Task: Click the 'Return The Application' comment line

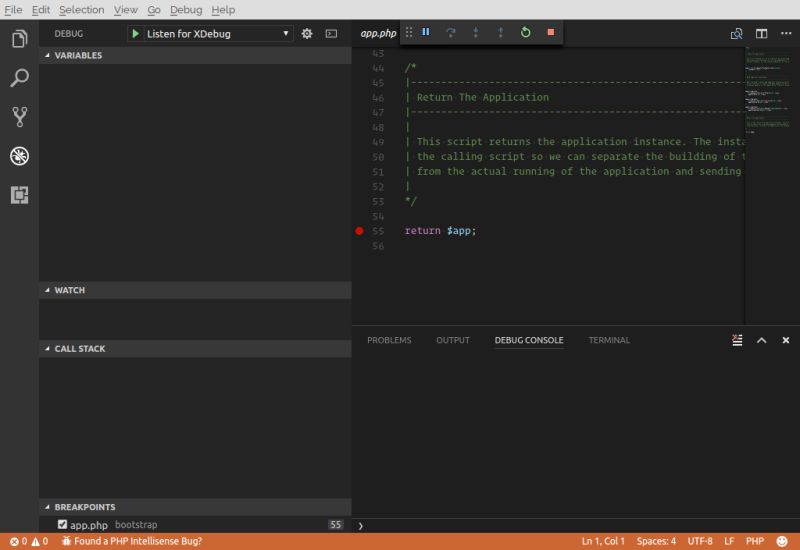Action: pos(483,97)
